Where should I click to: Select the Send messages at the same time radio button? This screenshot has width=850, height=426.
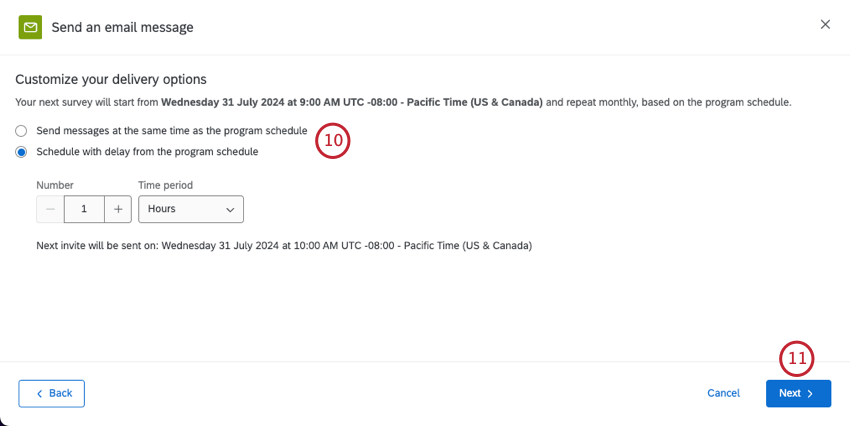[x=21, y=131]
